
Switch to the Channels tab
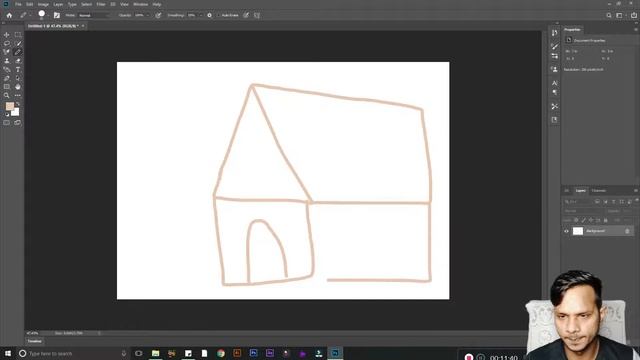pos(598,191)
